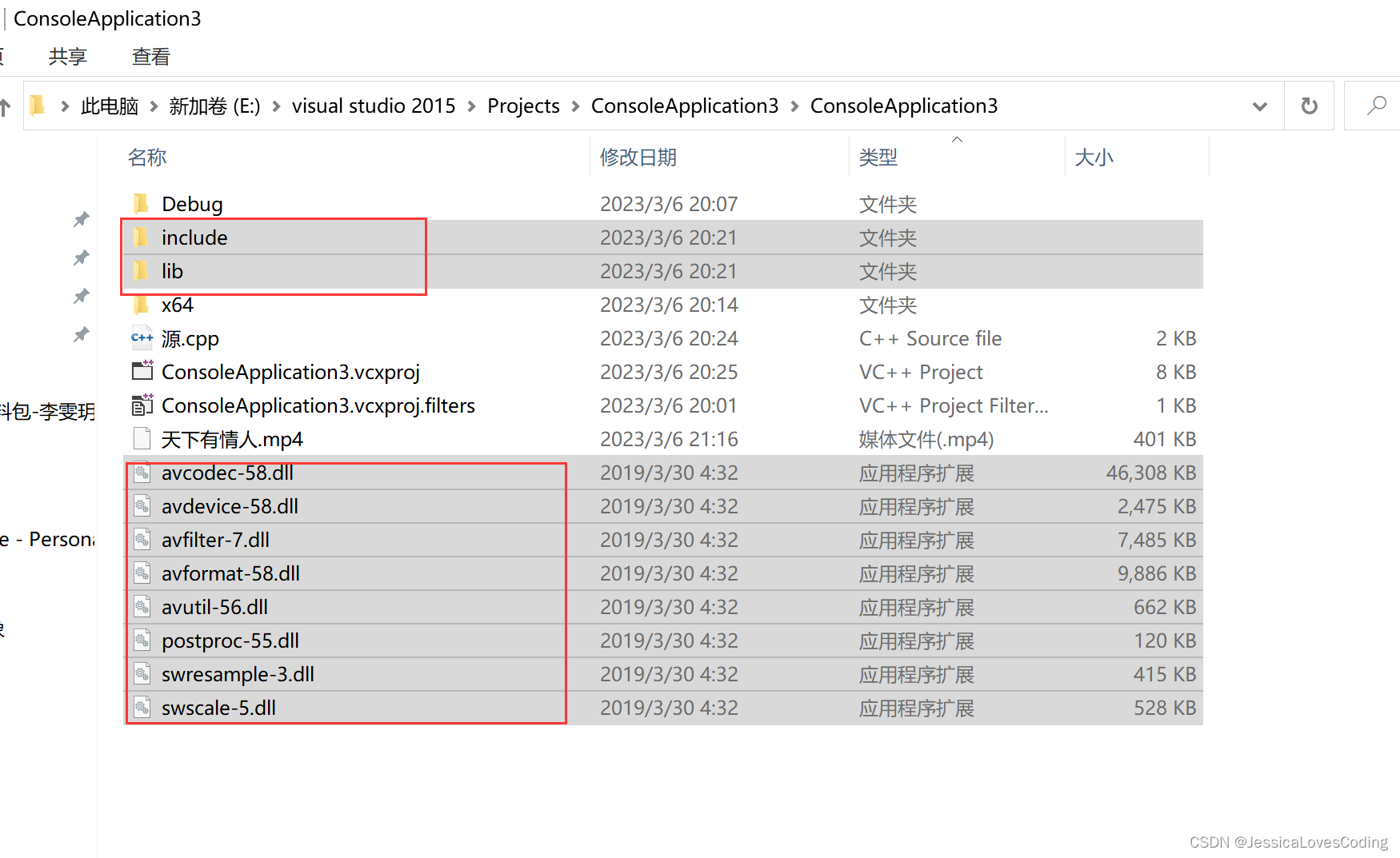Select the swresample-3.dll file icon
This screenshot has height=858, width=1400.
point(142,674)
